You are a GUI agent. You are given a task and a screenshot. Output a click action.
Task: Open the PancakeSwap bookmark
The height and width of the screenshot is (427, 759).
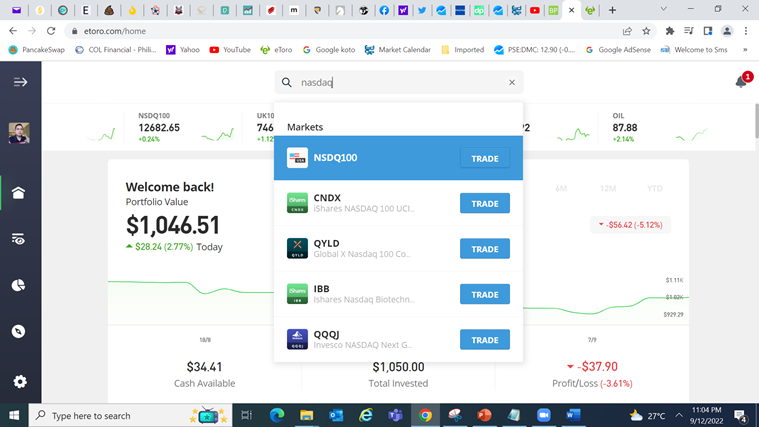37,49
